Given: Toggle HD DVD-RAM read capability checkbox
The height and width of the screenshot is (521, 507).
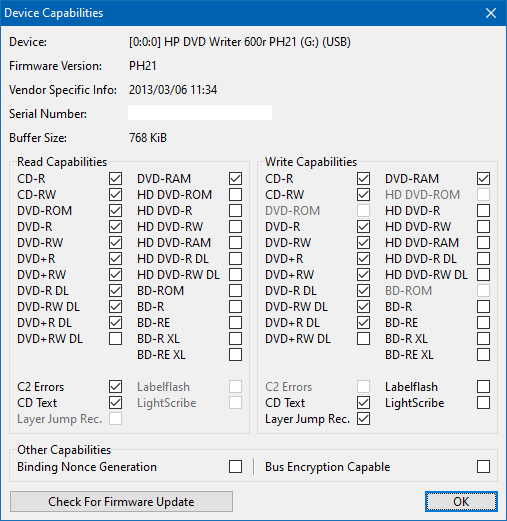Looking at the screenshot, I should coord(235,242).
